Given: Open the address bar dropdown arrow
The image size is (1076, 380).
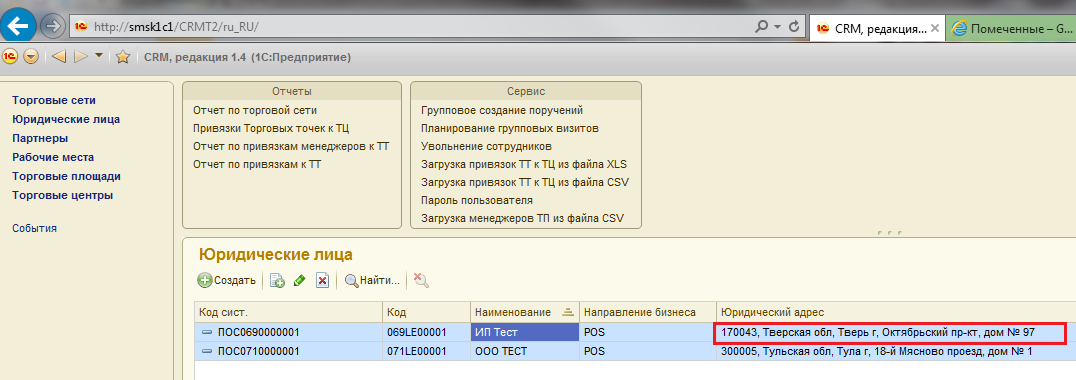Looking at the screenshot, I should click(x=777, y=27).
